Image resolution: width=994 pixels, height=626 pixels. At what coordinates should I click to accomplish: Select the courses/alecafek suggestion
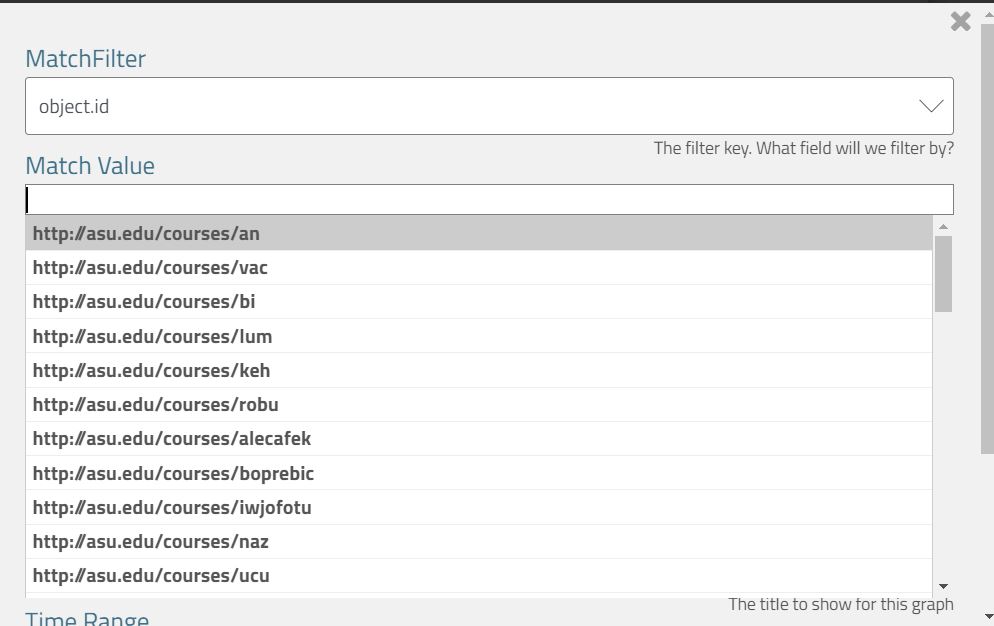pyautogui.click(x=171, y=438)
